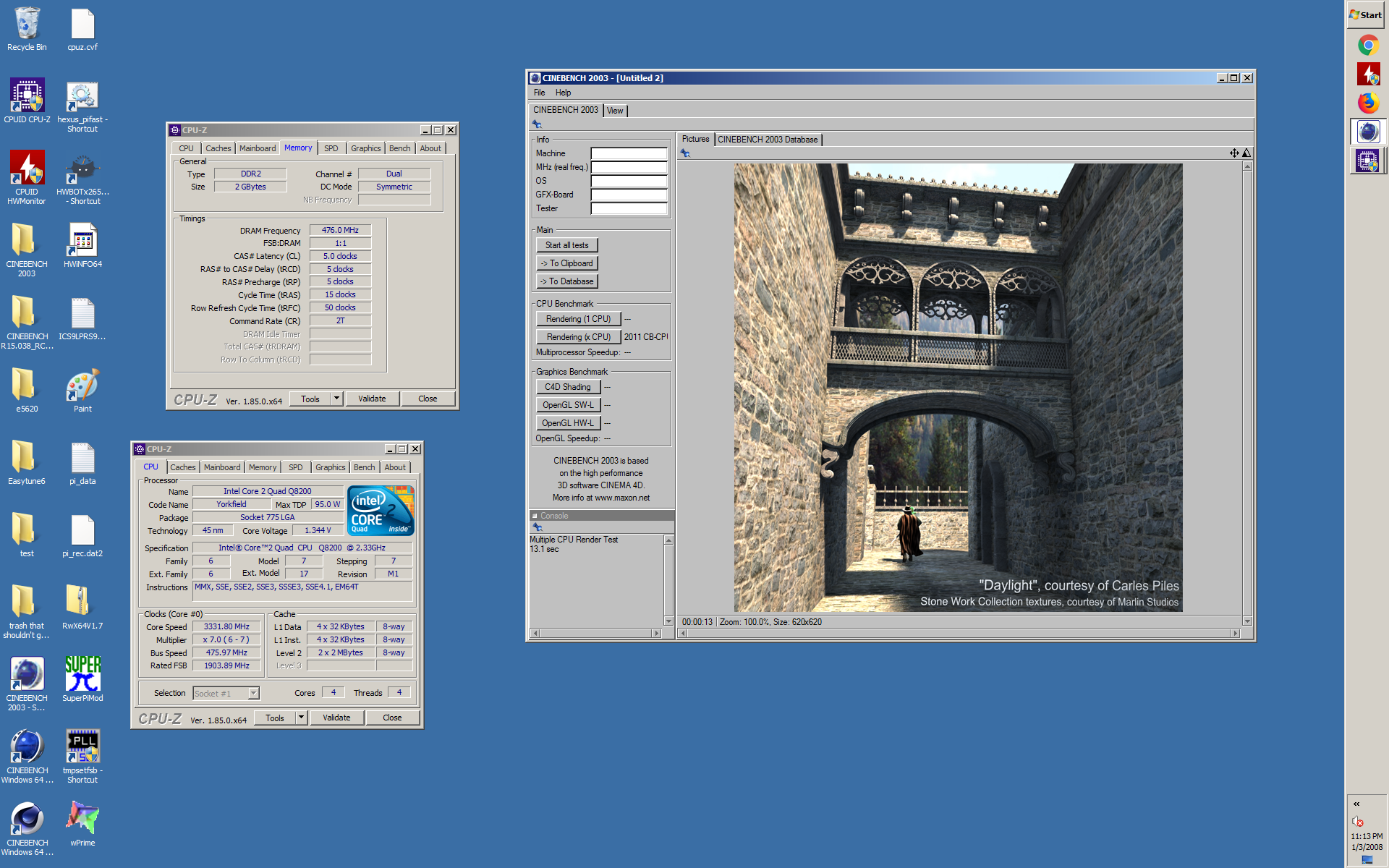Launch HWiNFO64 desktop shortcut
Image resolution: width=1389 pixels, height=868 pixels.
click(82, 246)
